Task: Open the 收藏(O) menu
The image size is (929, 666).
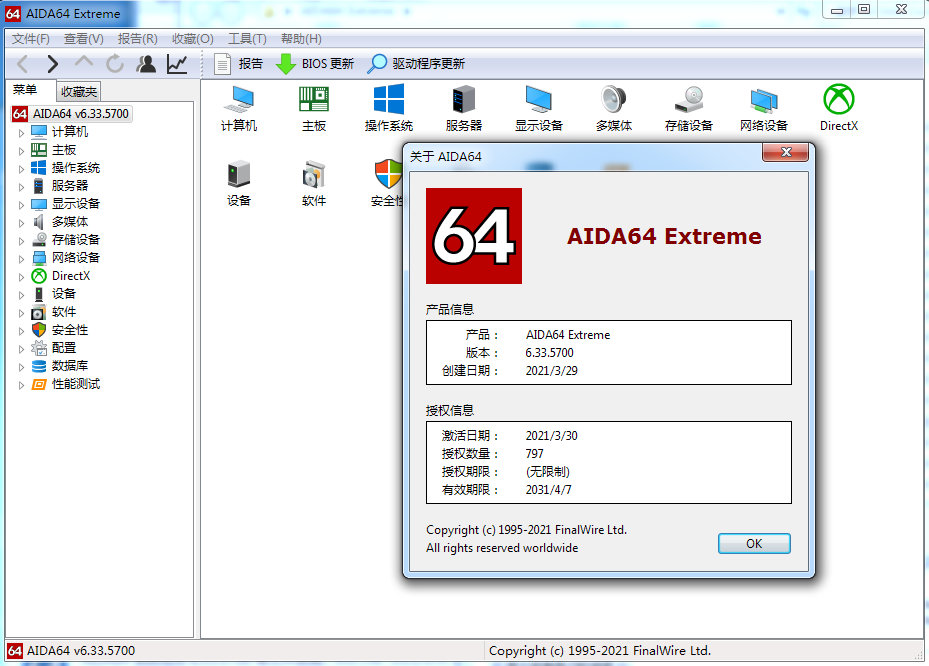Action: 193,39
